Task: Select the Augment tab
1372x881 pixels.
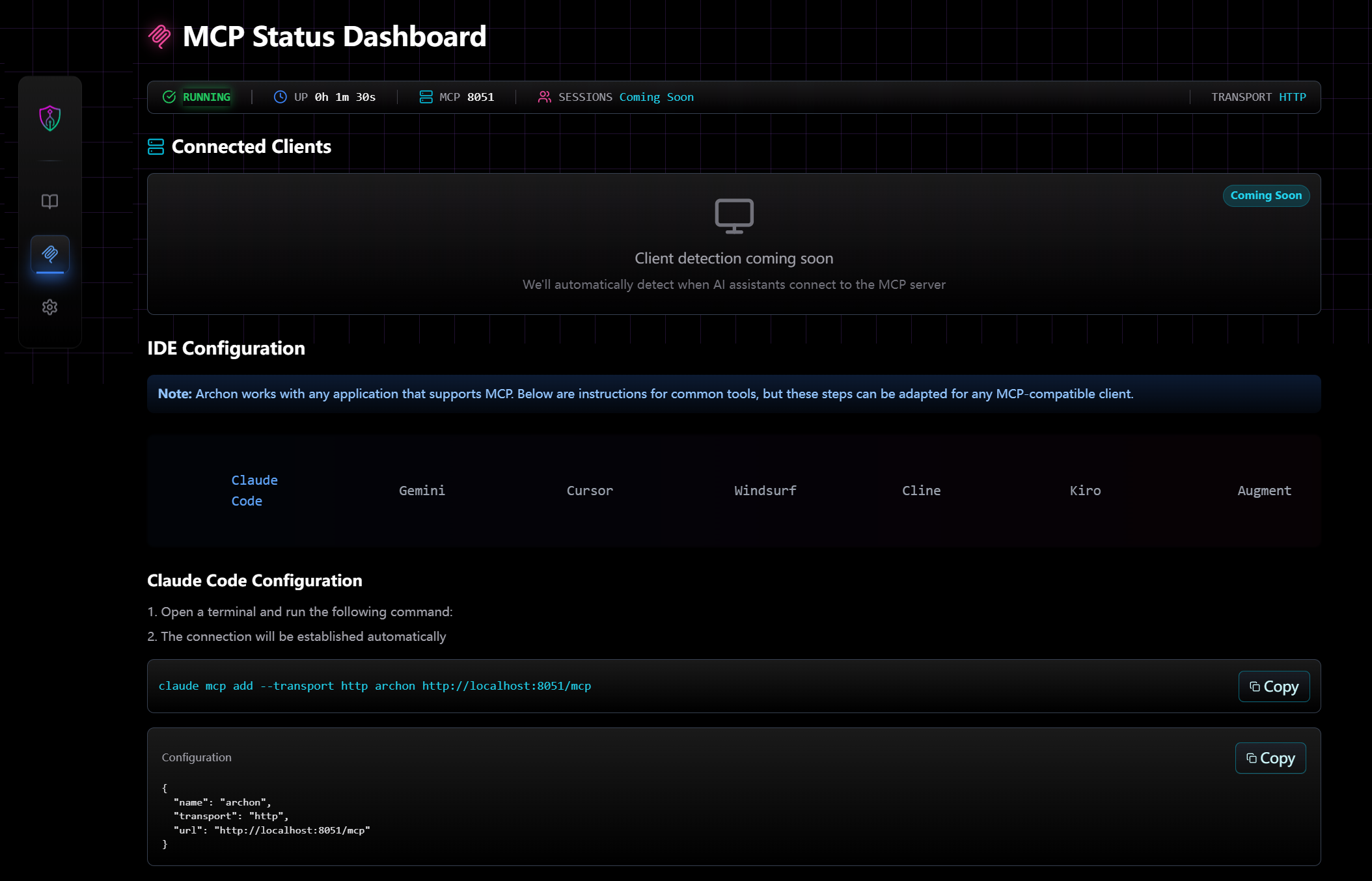Action: (x=1264, y=491)
